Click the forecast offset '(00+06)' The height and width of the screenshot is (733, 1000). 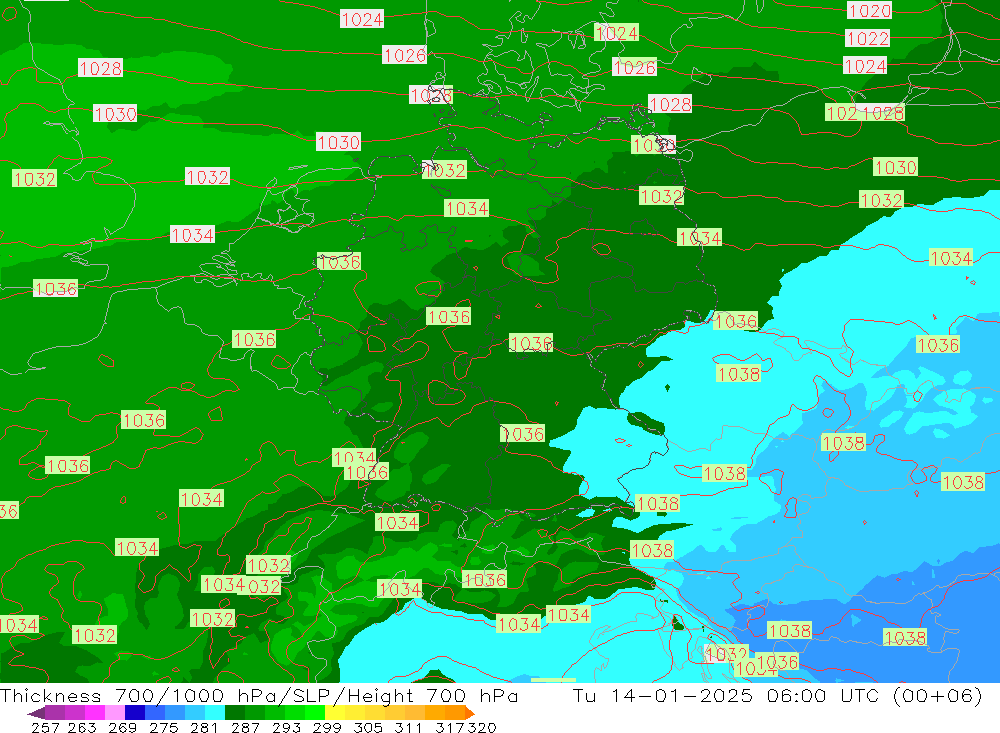tap(937, 695)
